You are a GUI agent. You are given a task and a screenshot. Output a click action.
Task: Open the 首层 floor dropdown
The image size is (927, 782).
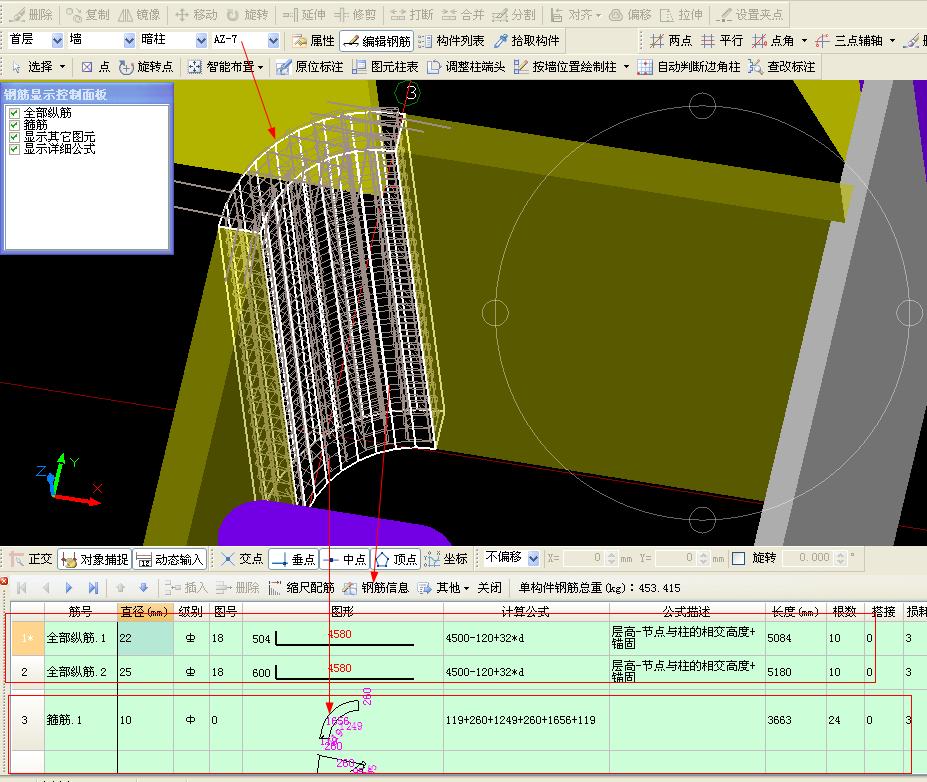(57, 40)
